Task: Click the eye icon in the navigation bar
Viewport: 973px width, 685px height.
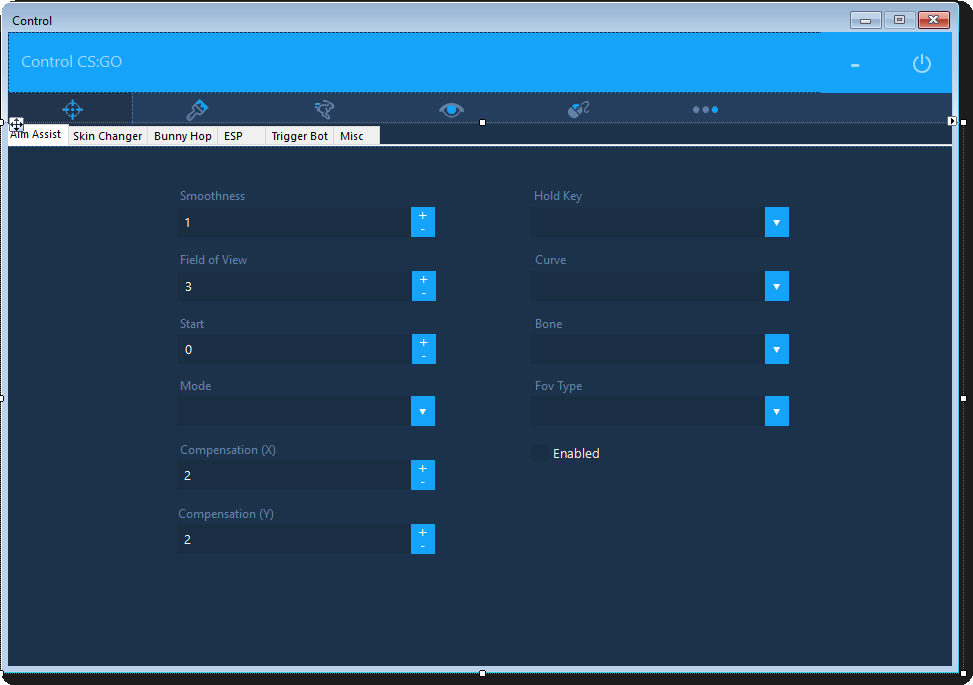Action: (451, 109)
